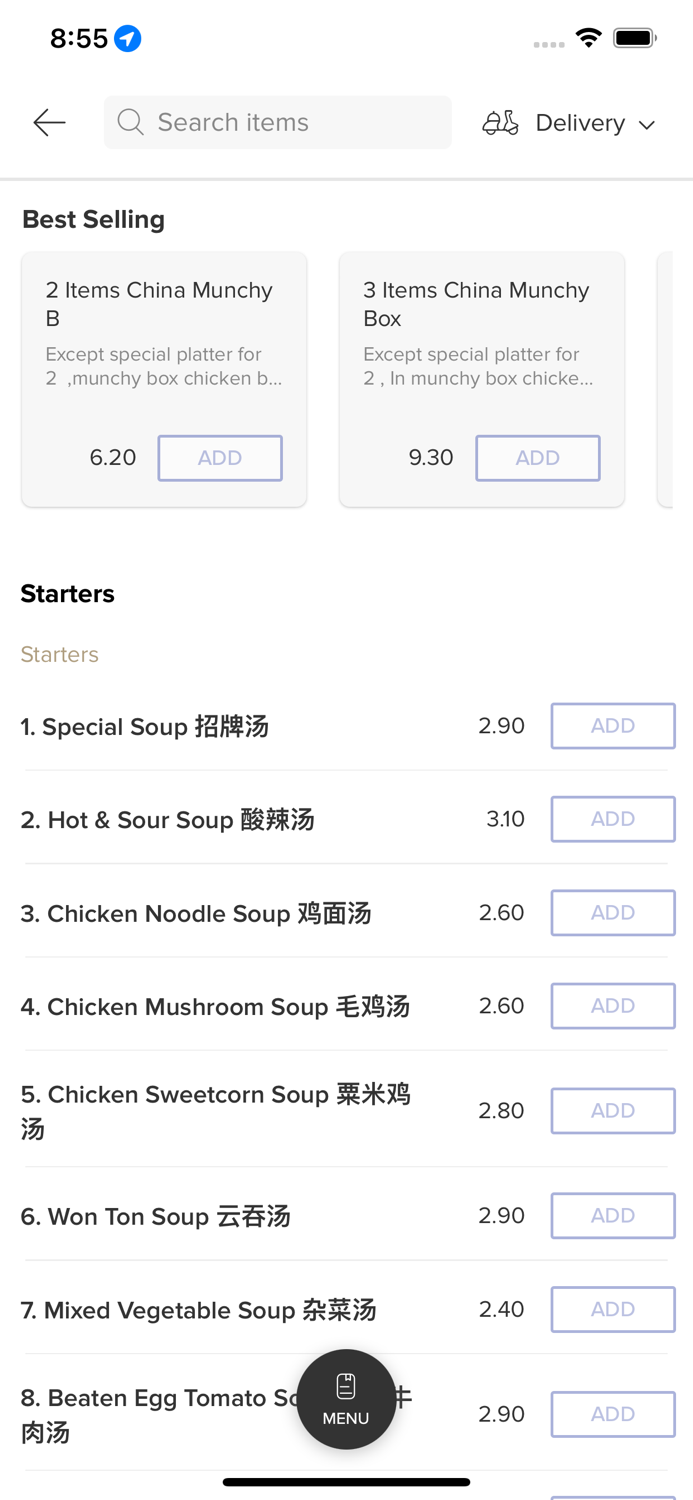Select the magnifying glass search icon

[x=130, y=122]
